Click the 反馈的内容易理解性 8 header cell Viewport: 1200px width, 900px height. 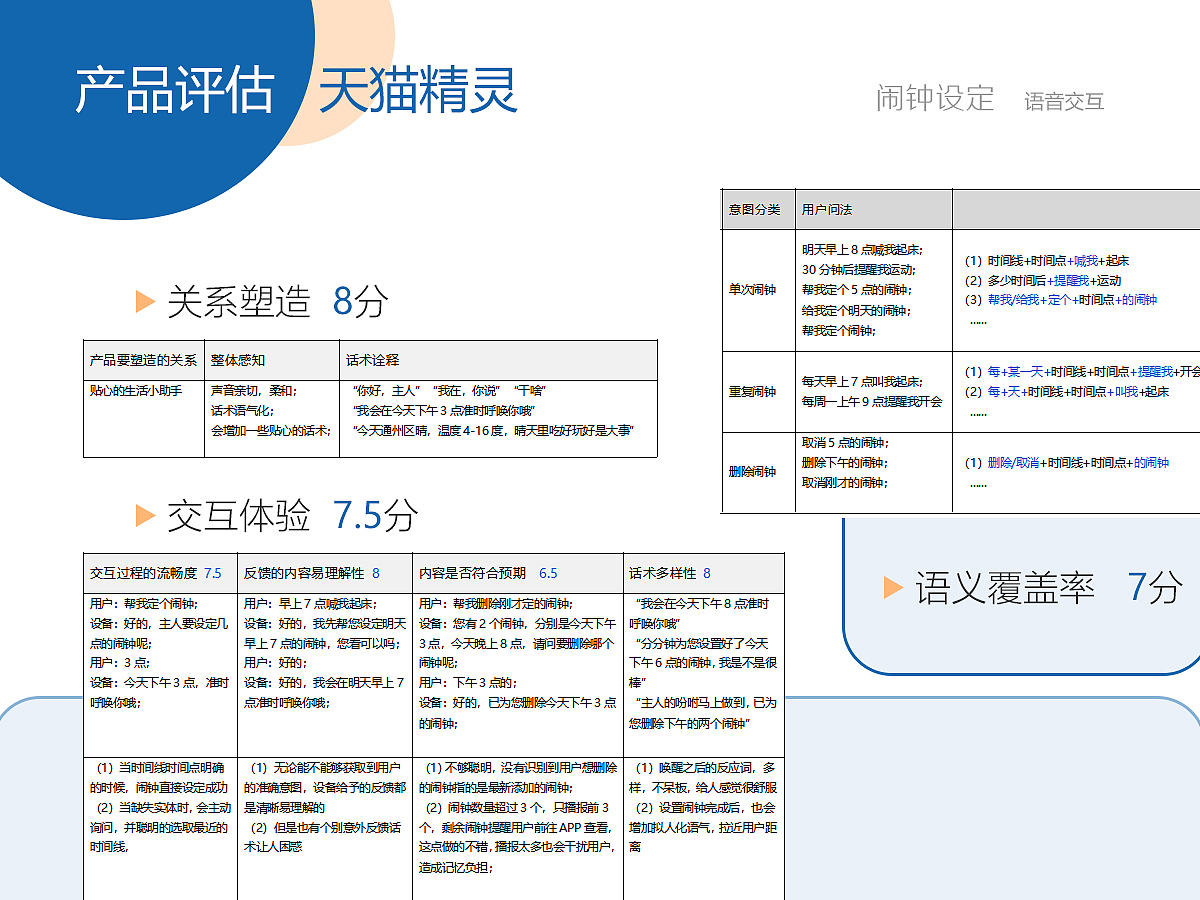coord(325,573)
